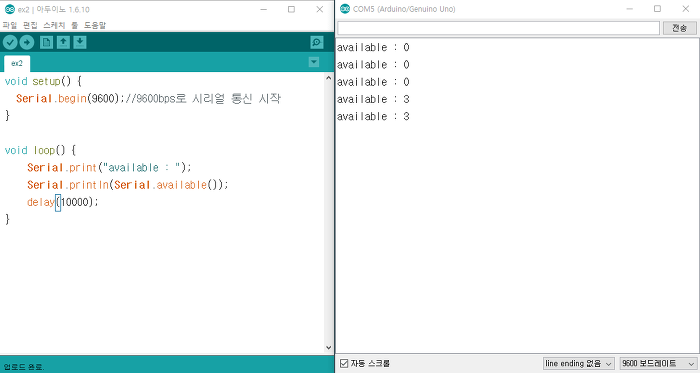Click the editor scrollbar up arrow

click(329, 78)
